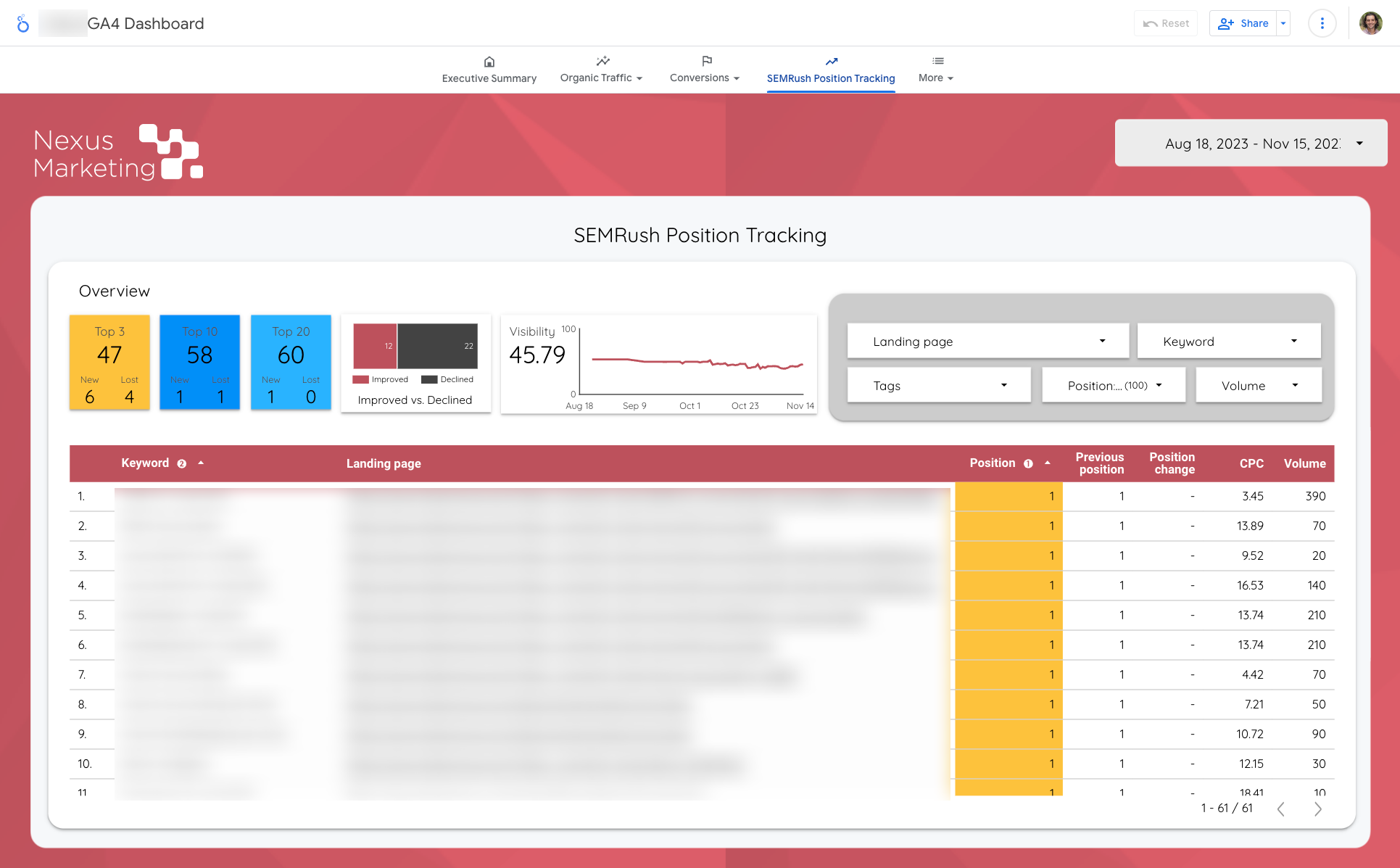1400x868 pixels.
Task: Sort by the Keyword column header
Action: click(x=145, y=463)
